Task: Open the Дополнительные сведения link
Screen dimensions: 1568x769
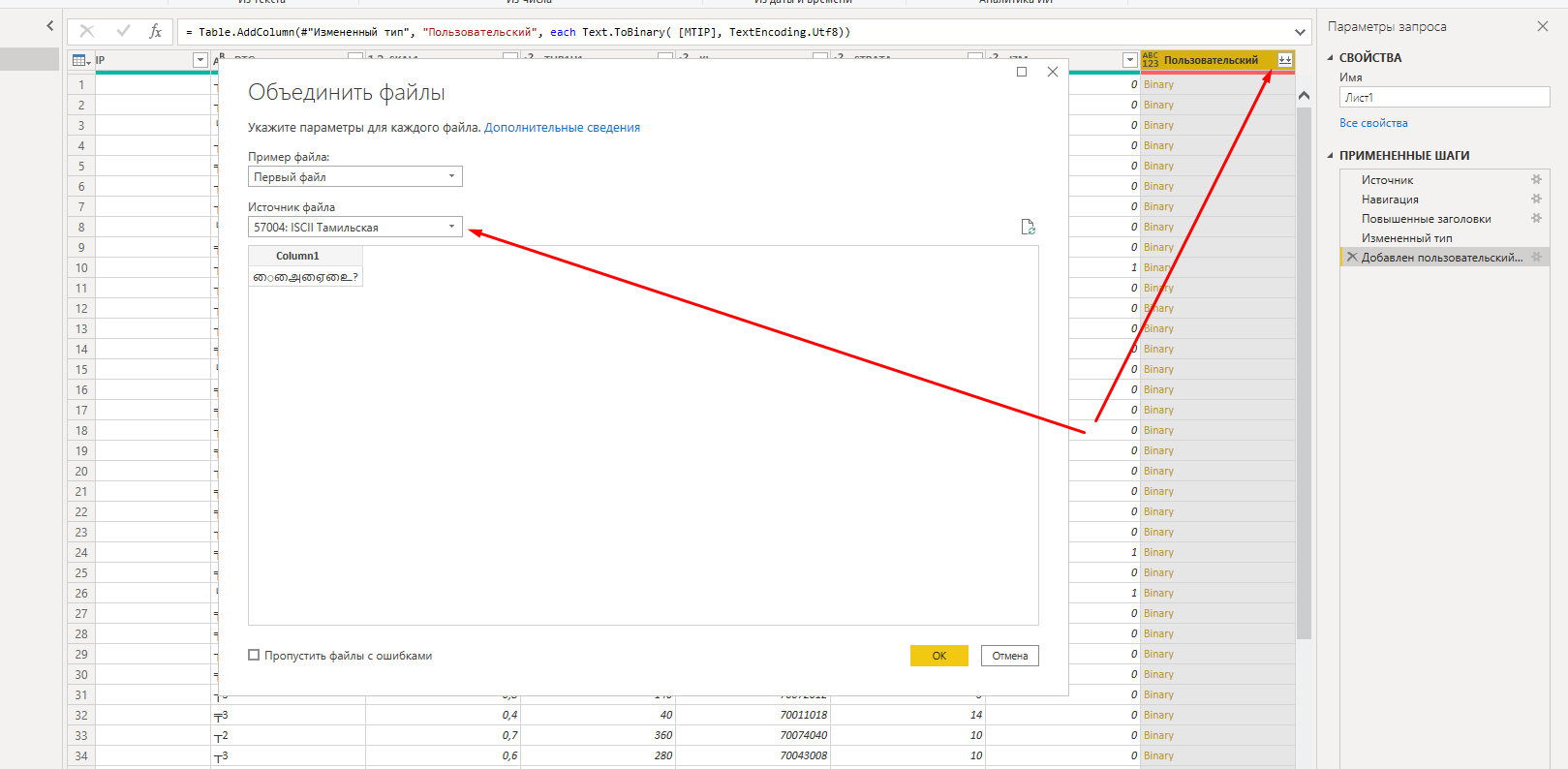Action: coord(562,127)
